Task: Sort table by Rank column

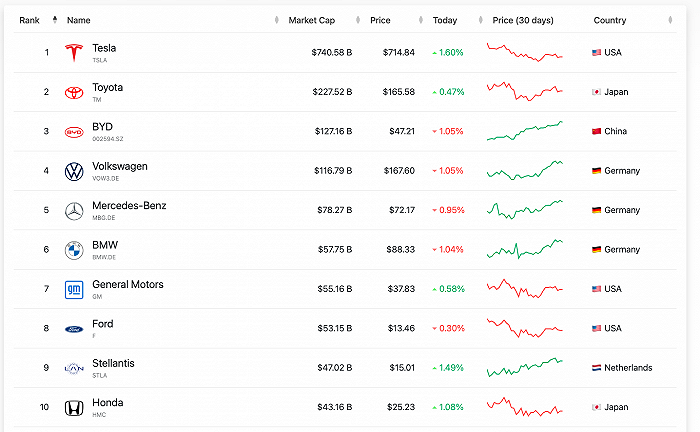Action: click(29, 20)
